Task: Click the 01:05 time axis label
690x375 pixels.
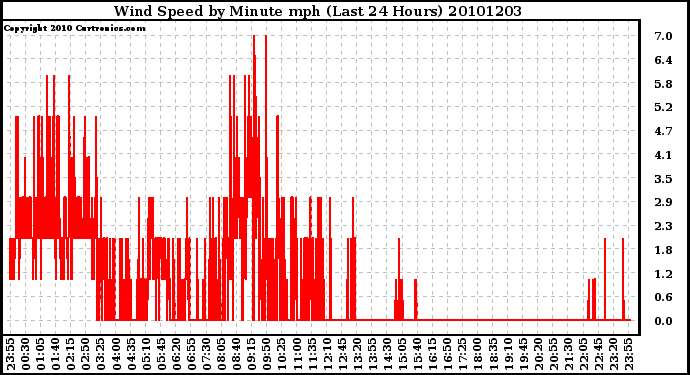Action: [x=40, y=355]
